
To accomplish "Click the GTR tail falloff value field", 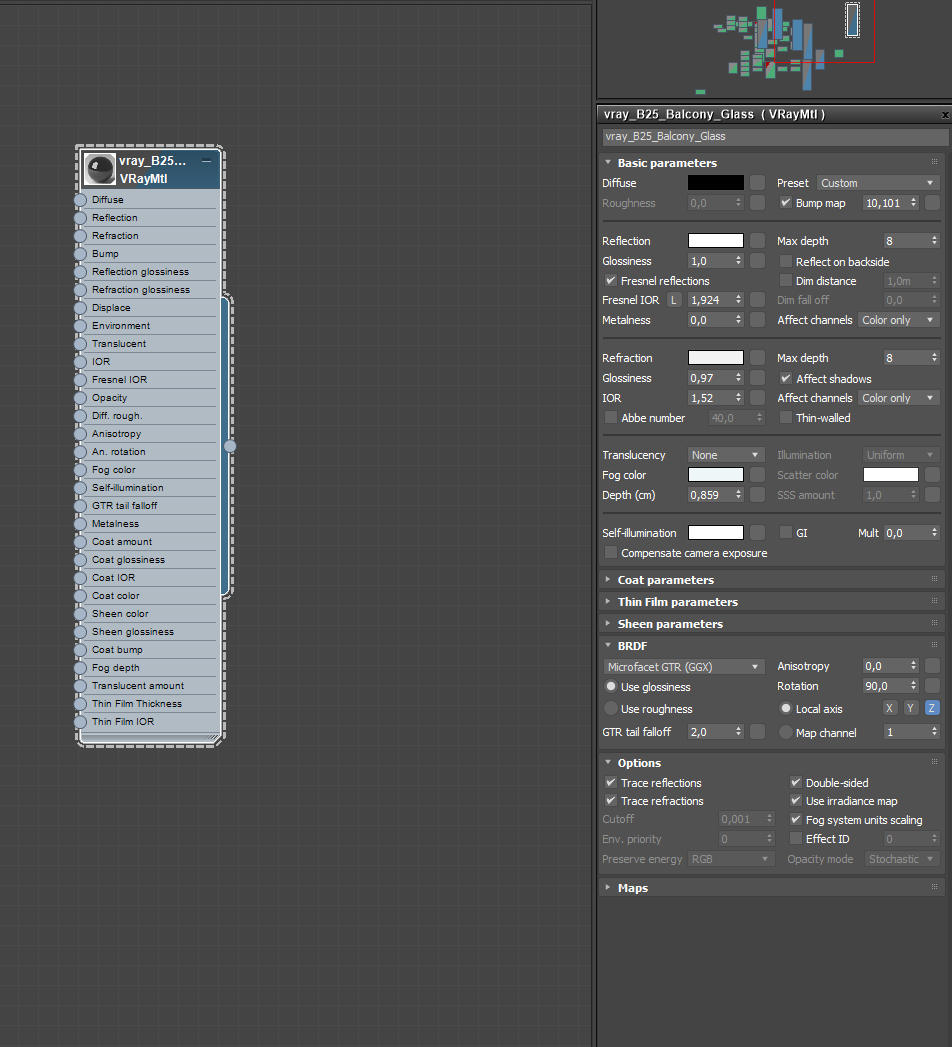I will (x=710, y=732).
